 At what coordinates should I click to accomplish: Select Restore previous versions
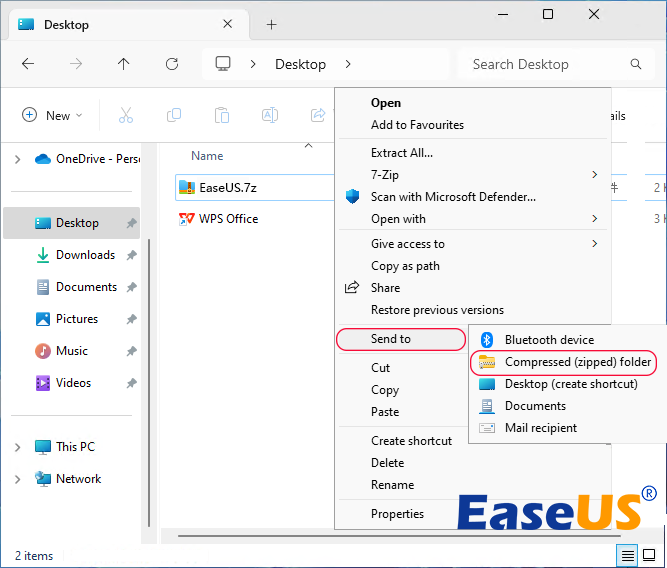pos(437,310)
